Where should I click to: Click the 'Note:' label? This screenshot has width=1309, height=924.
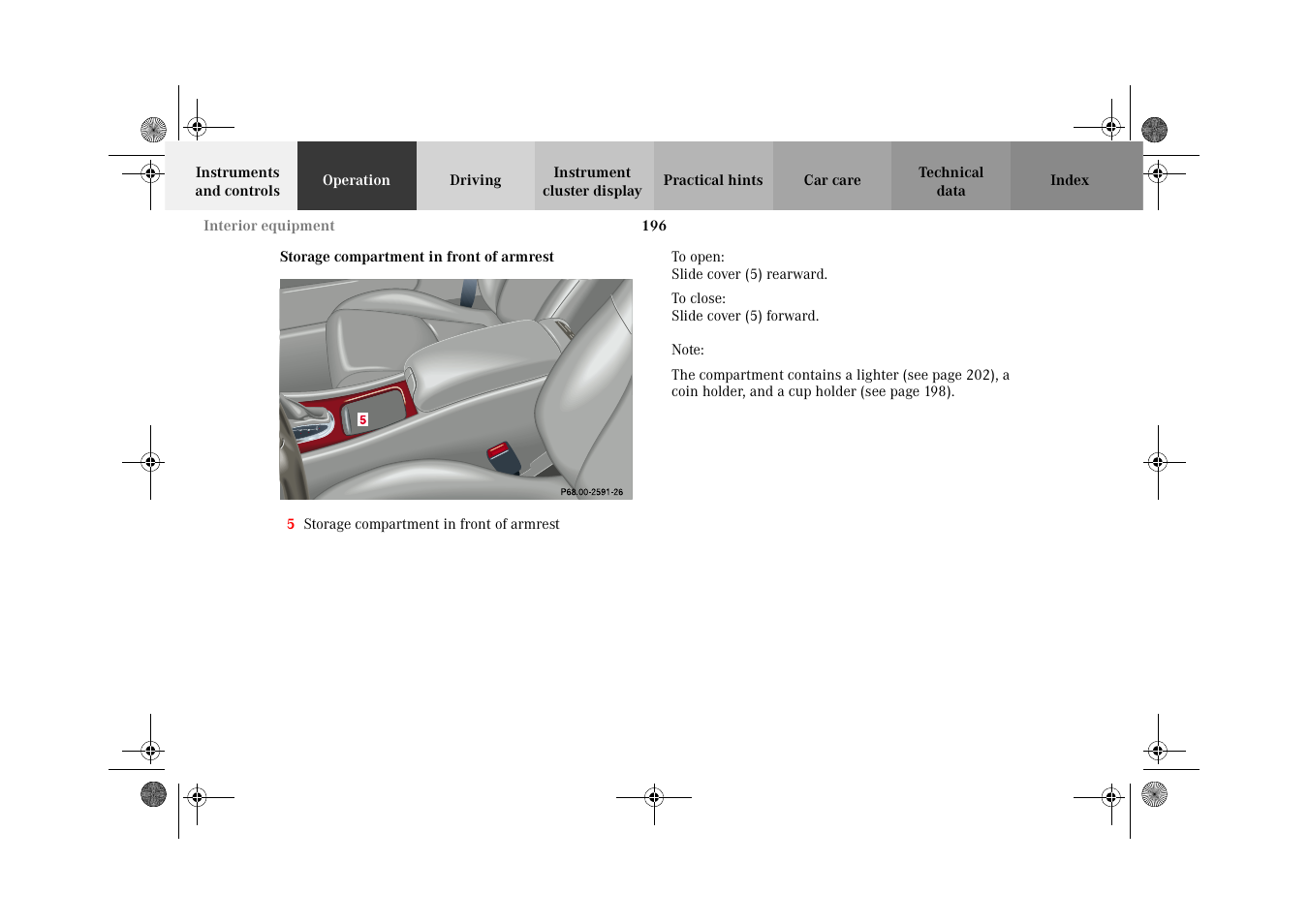(688, 350)
